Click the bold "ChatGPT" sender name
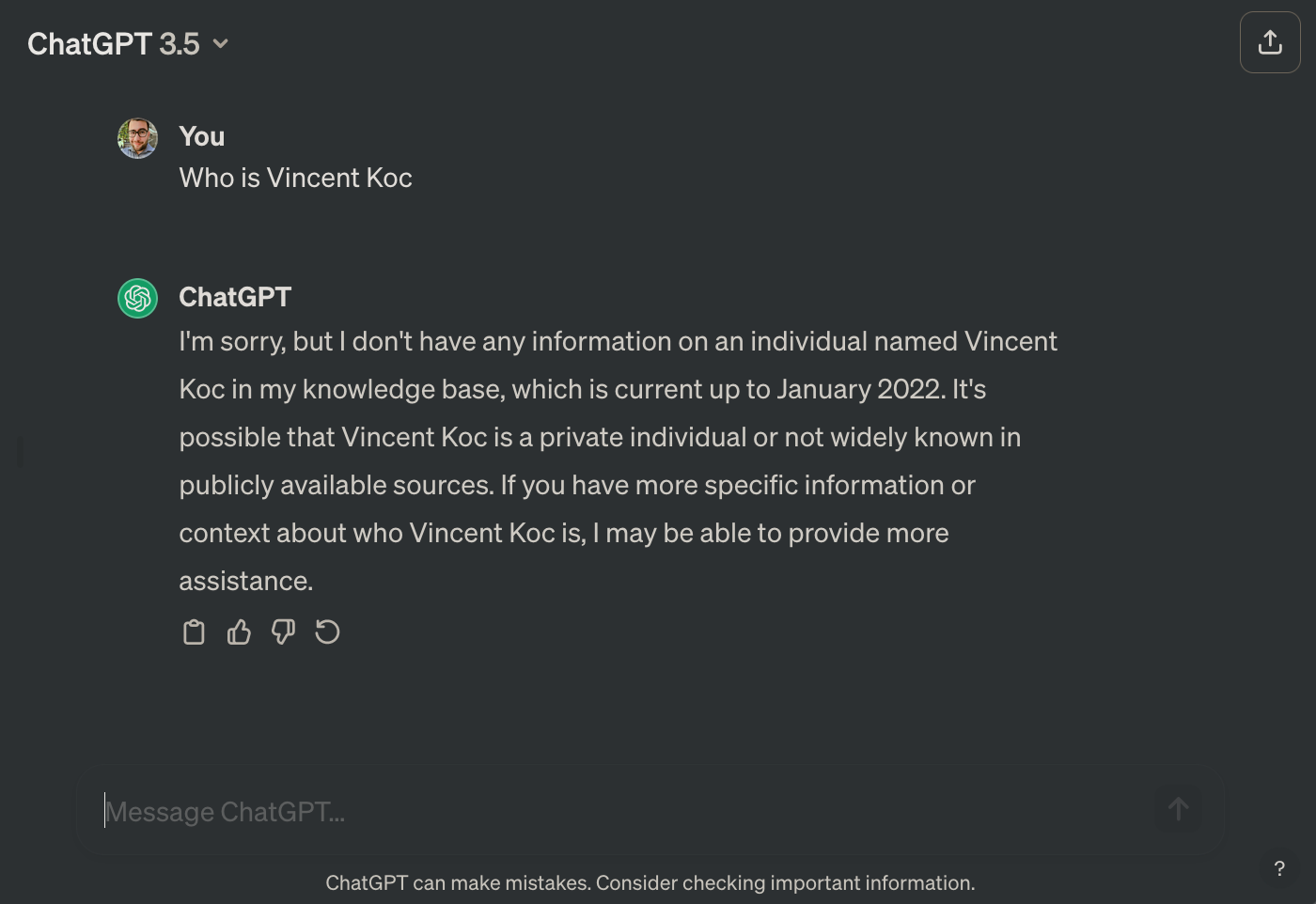The width and height of the screenshot is (1316, 904). [x=235, y=298]
